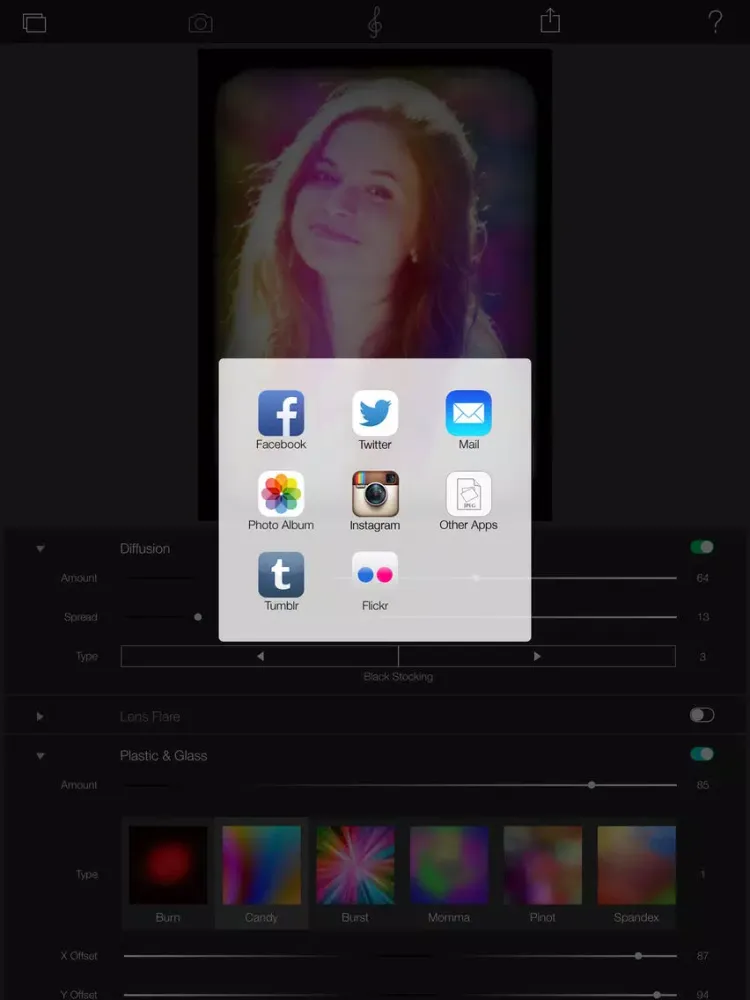Click the Lens Flare section title
The height and width of the screenshot is (1000, 750).
click(150, 716)
